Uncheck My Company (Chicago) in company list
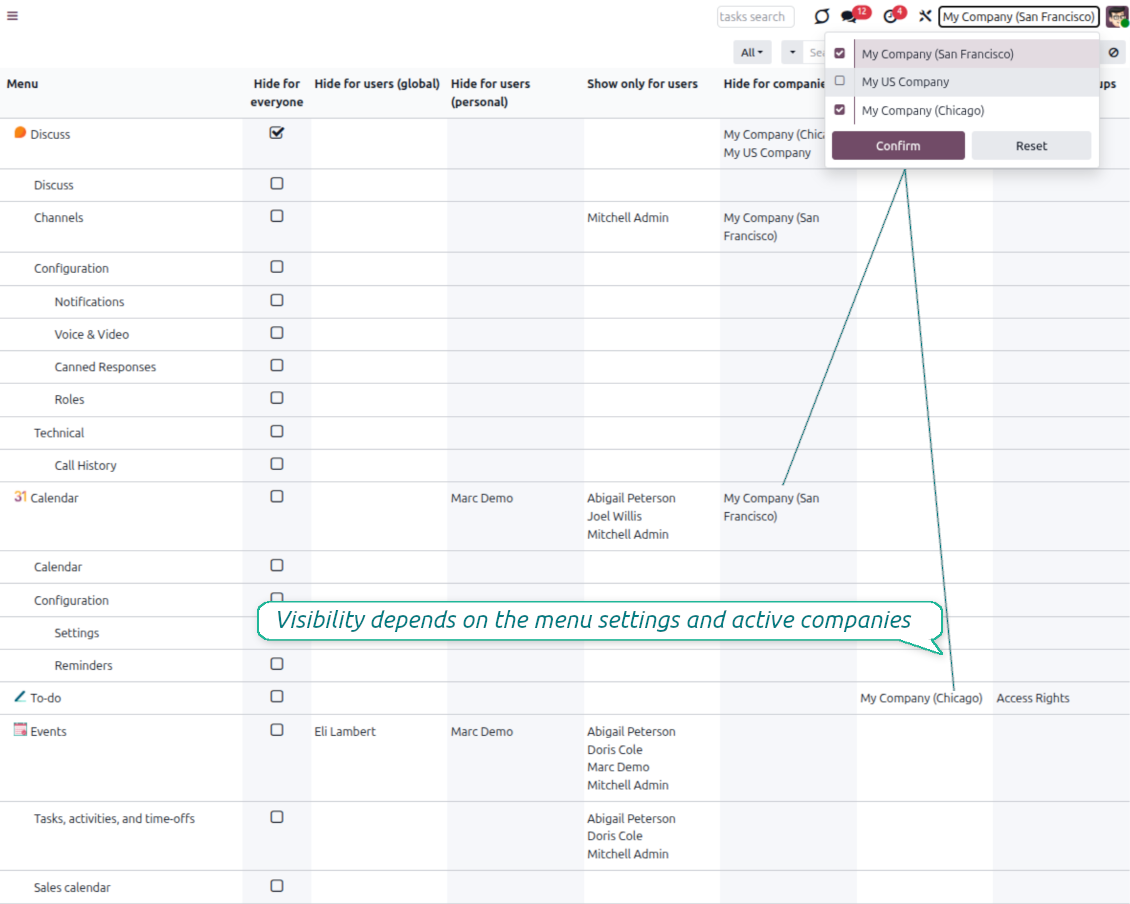 point(840,110)
